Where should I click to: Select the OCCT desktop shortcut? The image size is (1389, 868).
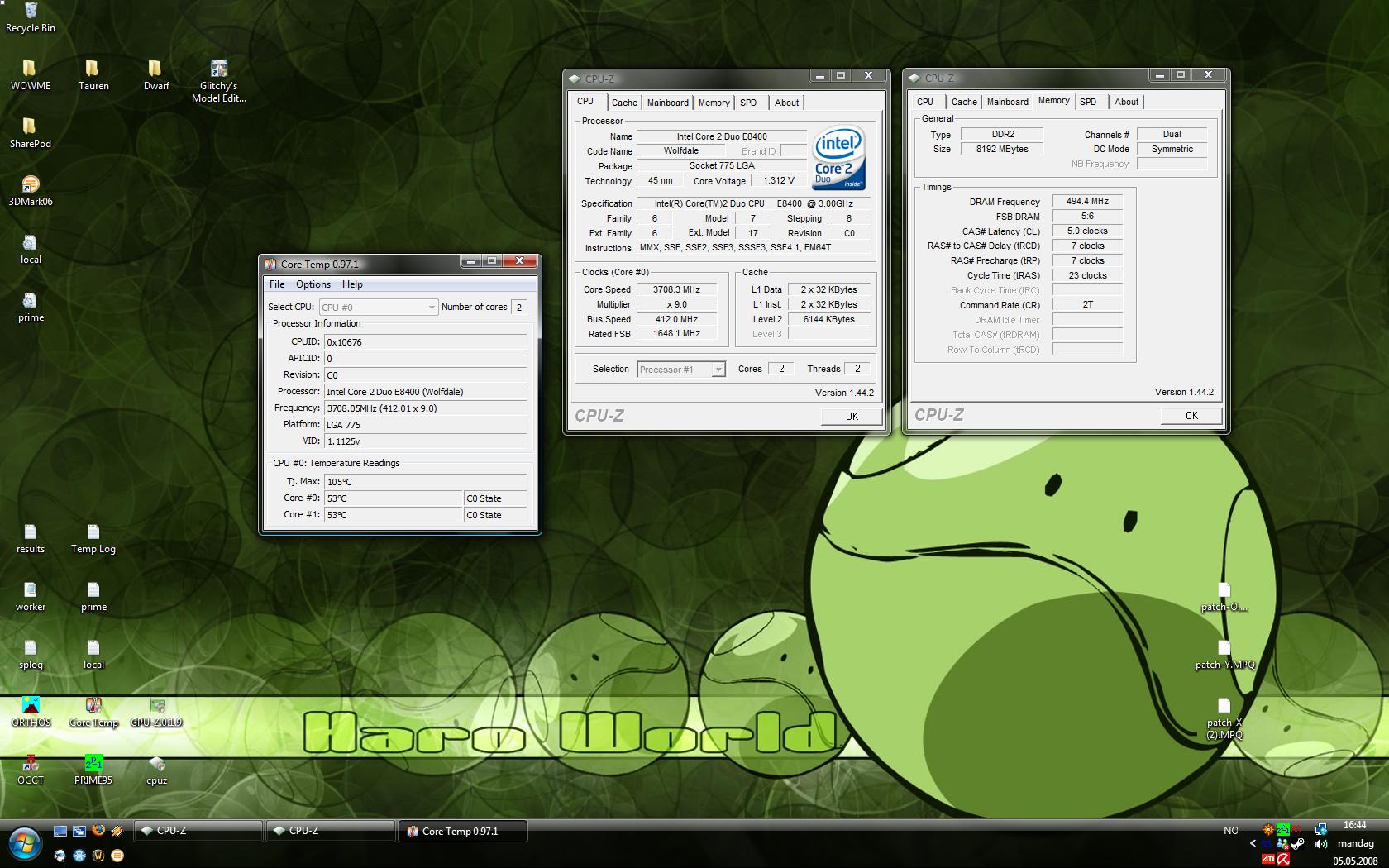tap(31, 770)
